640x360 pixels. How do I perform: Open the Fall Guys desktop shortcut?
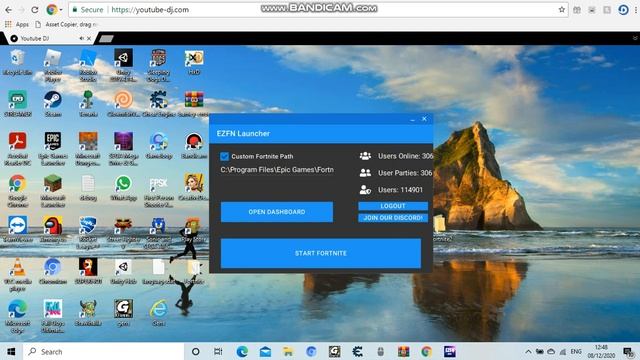pyautogui.click(x=53, y=316)
